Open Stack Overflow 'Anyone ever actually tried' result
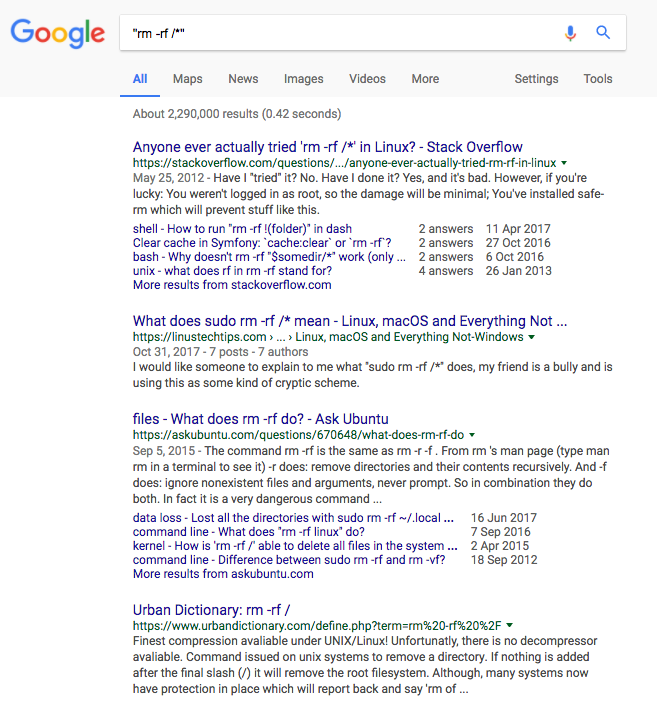This screenshot has width=657, height=712. [327, 147]
